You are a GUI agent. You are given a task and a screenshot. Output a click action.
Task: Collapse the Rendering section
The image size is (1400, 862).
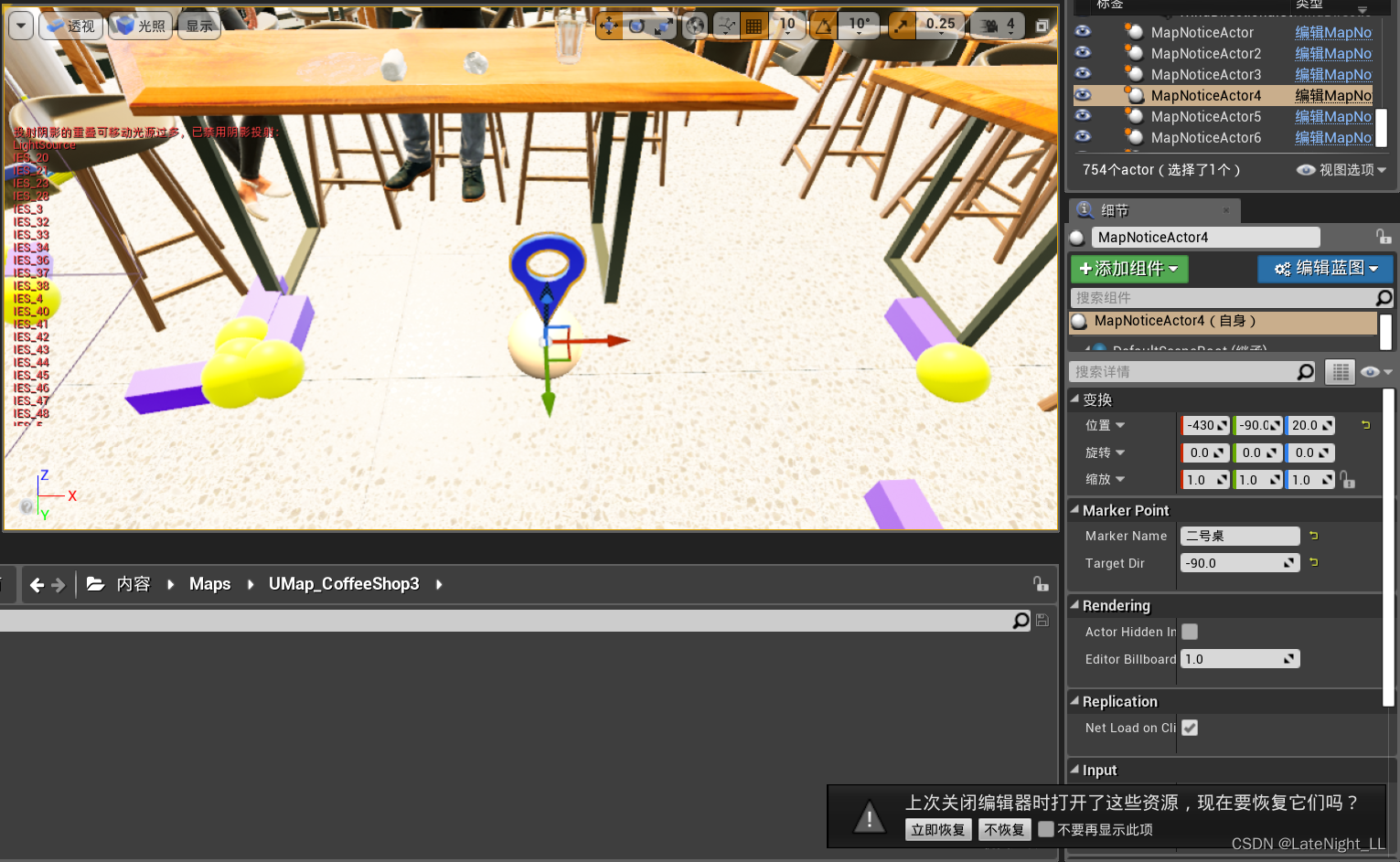(x=1075, y=605)
